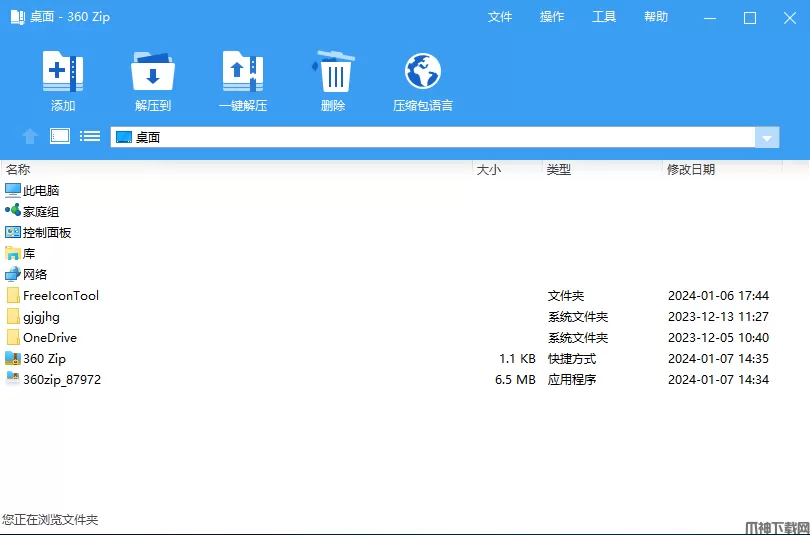Open 压缩包语言 globe icon
Viewport: 810px width, 535px height.
click(423, 71)
